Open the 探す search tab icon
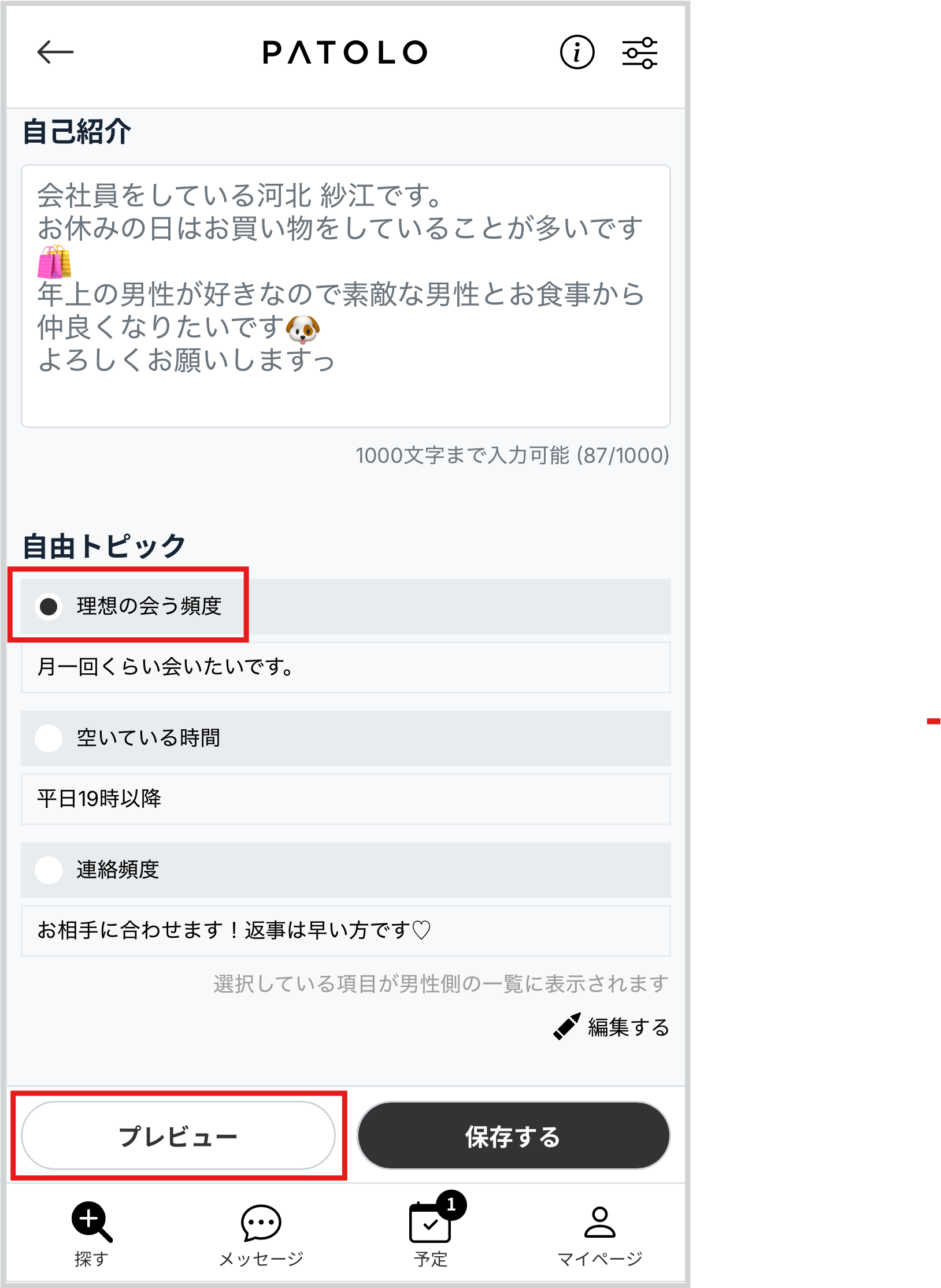This screenshot has width=941, height=1288. point(91,1221)
